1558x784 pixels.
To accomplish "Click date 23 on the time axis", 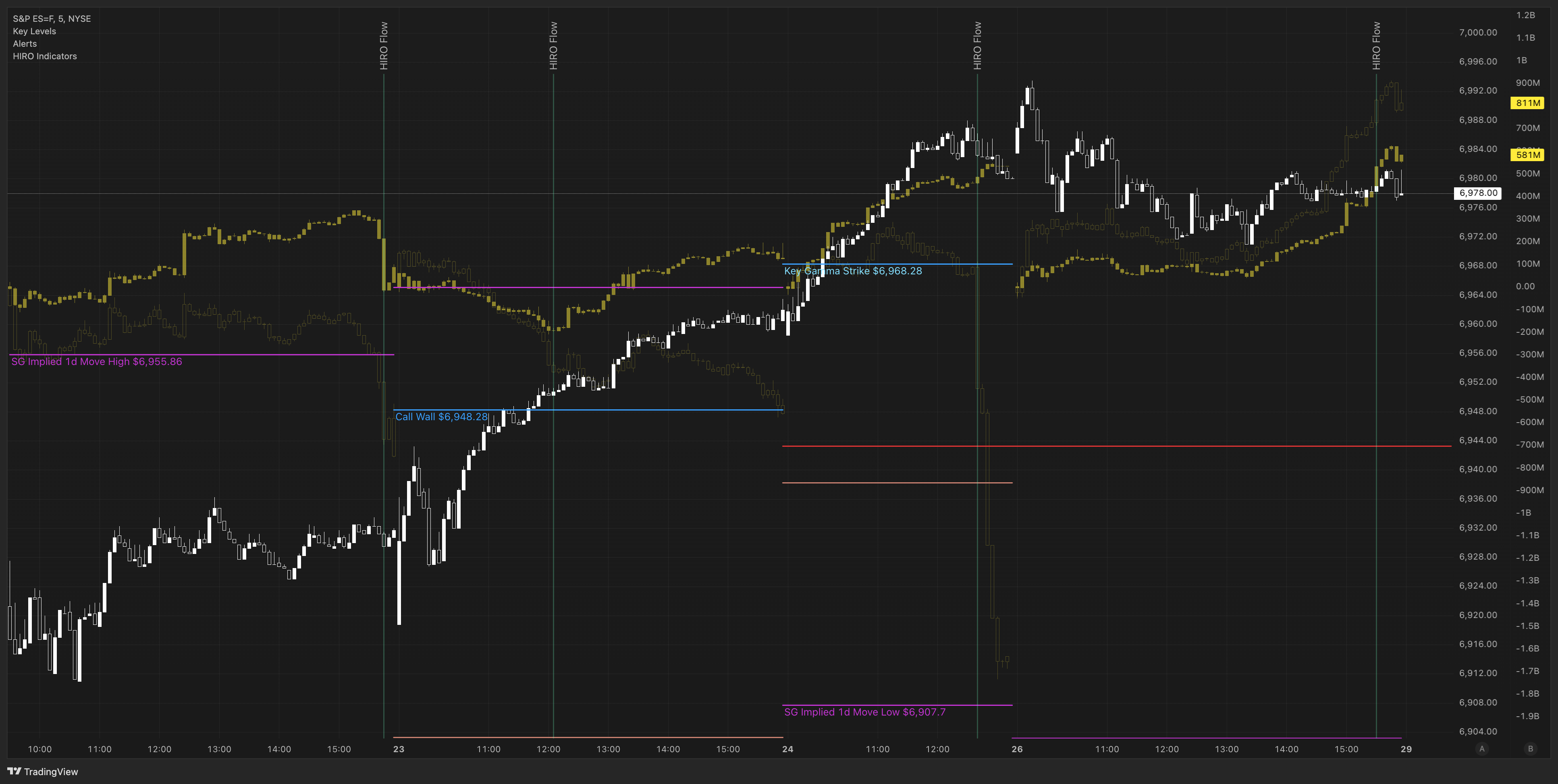I will tap(399, 749).
